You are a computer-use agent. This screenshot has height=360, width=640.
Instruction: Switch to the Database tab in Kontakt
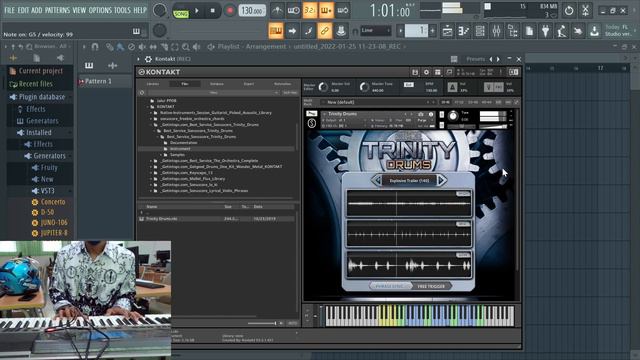(x=217, y=84)
